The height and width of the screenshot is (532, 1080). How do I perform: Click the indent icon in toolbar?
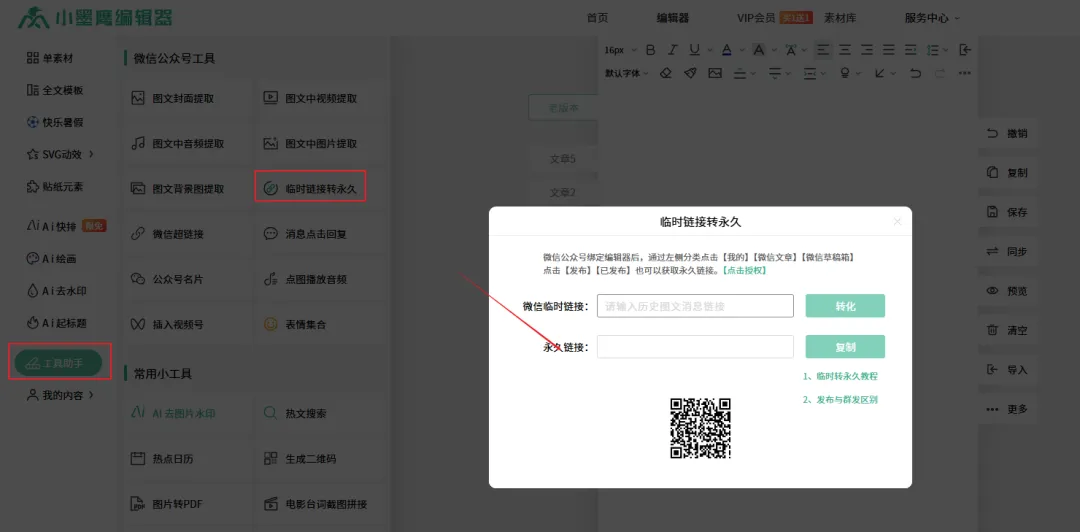tap(911, 50)
